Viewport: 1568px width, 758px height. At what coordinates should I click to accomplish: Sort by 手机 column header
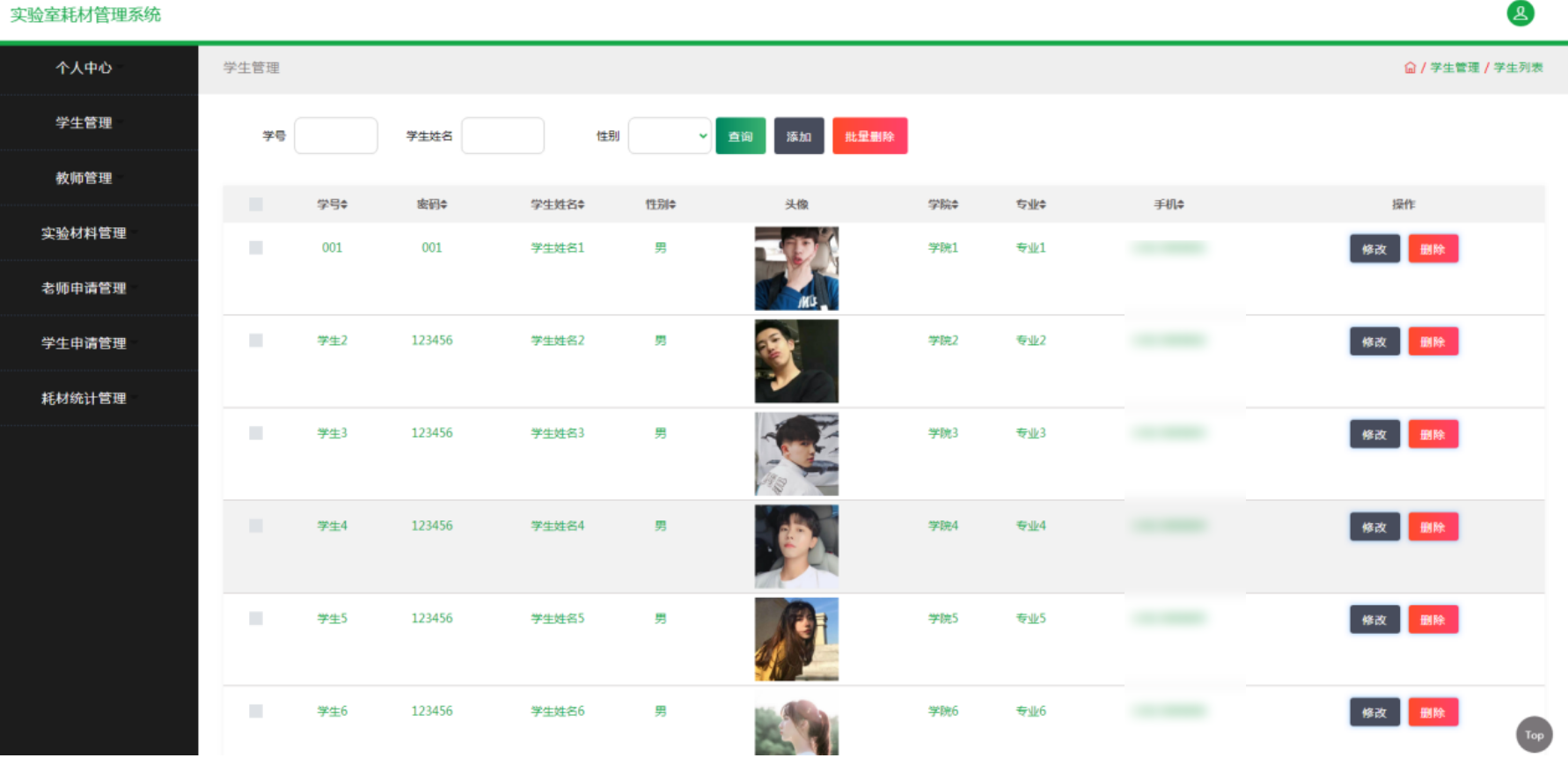[x=1169, y=204]
